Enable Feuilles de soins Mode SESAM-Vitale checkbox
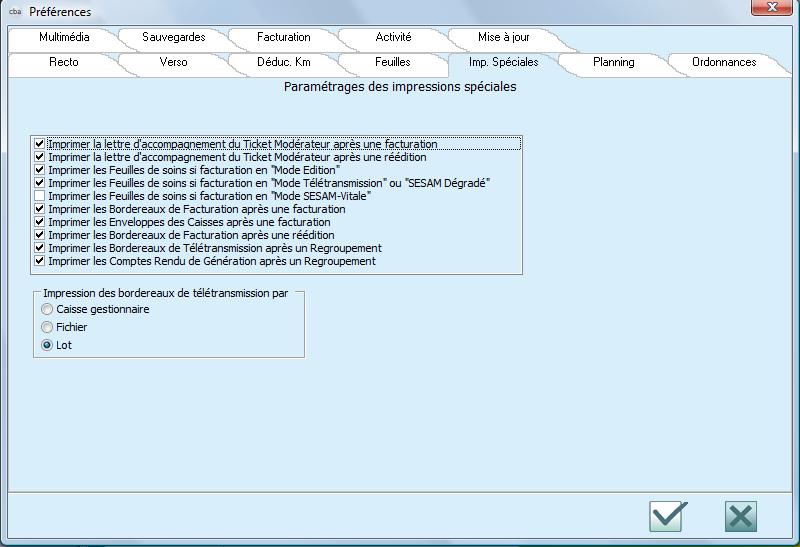Screen dimensions: 800x547 point(39,196)
